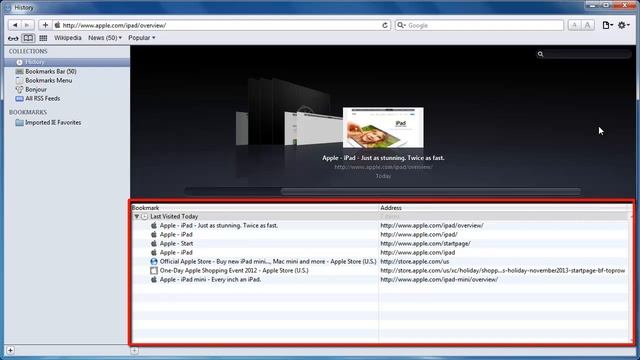Viewport: 640px width, 360px height.
Task: Click the Cover Flow scrollbar handle
Action: pyautogui.click(x=431, y=191)
